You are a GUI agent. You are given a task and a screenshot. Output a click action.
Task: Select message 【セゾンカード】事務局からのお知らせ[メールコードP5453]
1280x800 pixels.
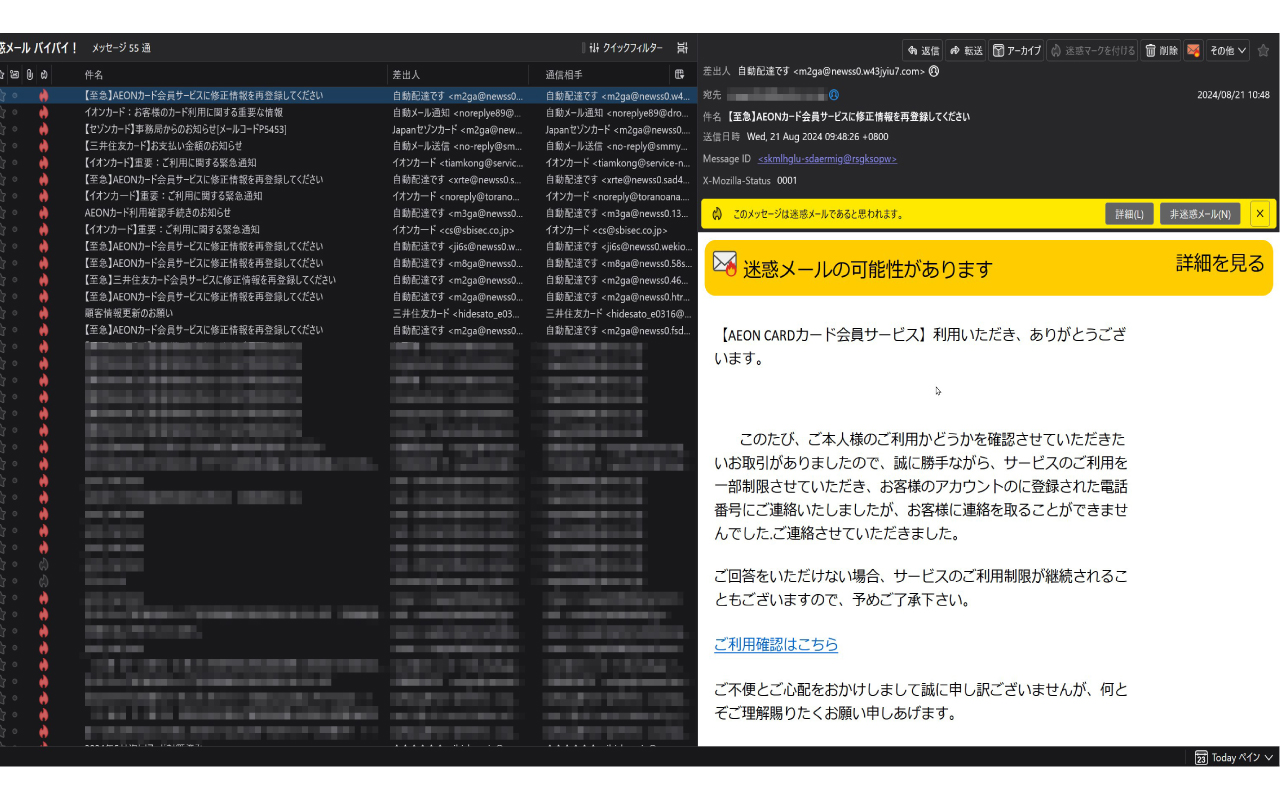(186, 130)
